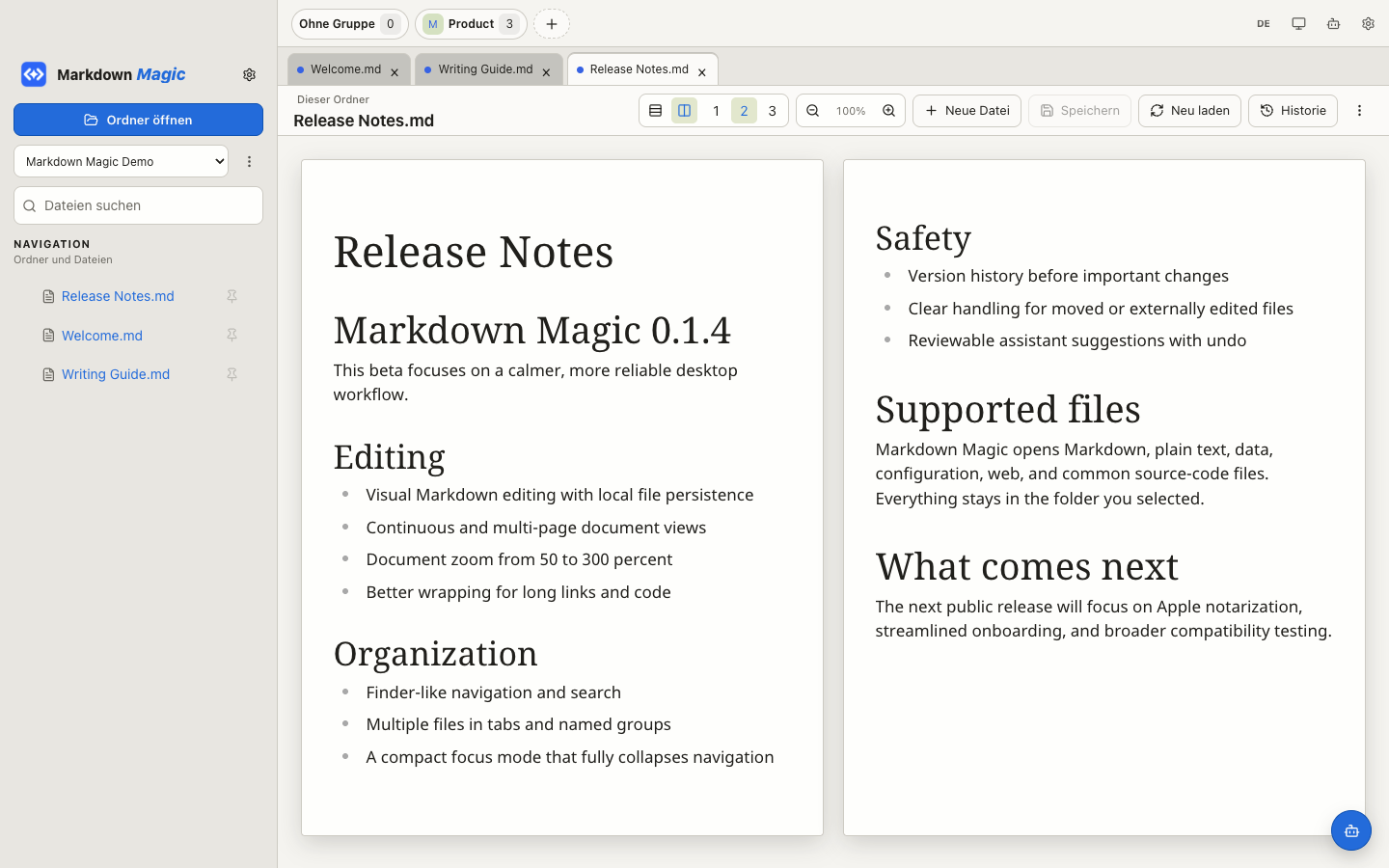
Task: Click the 'Version history before important changes' bullet
Action: [x=1068, y=276]
